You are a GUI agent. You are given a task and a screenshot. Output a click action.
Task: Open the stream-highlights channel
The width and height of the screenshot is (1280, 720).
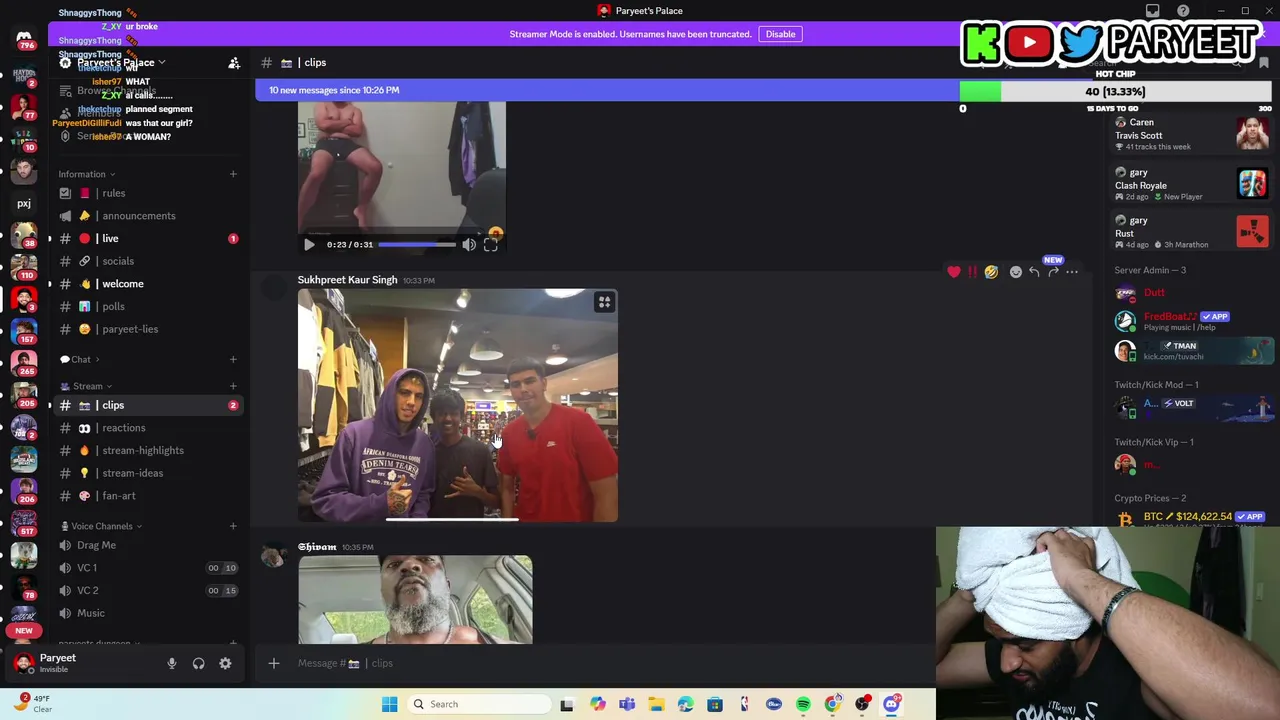146,450
